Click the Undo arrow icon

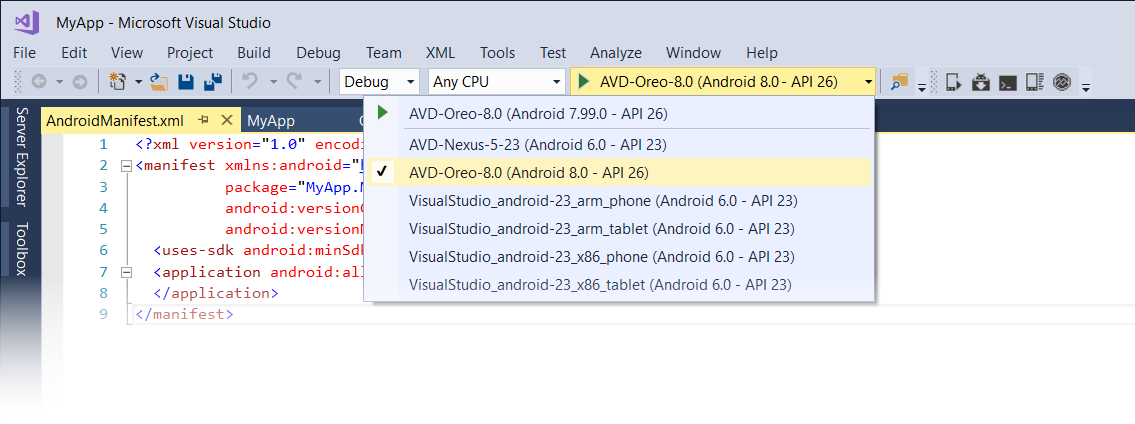pos(250,82)
